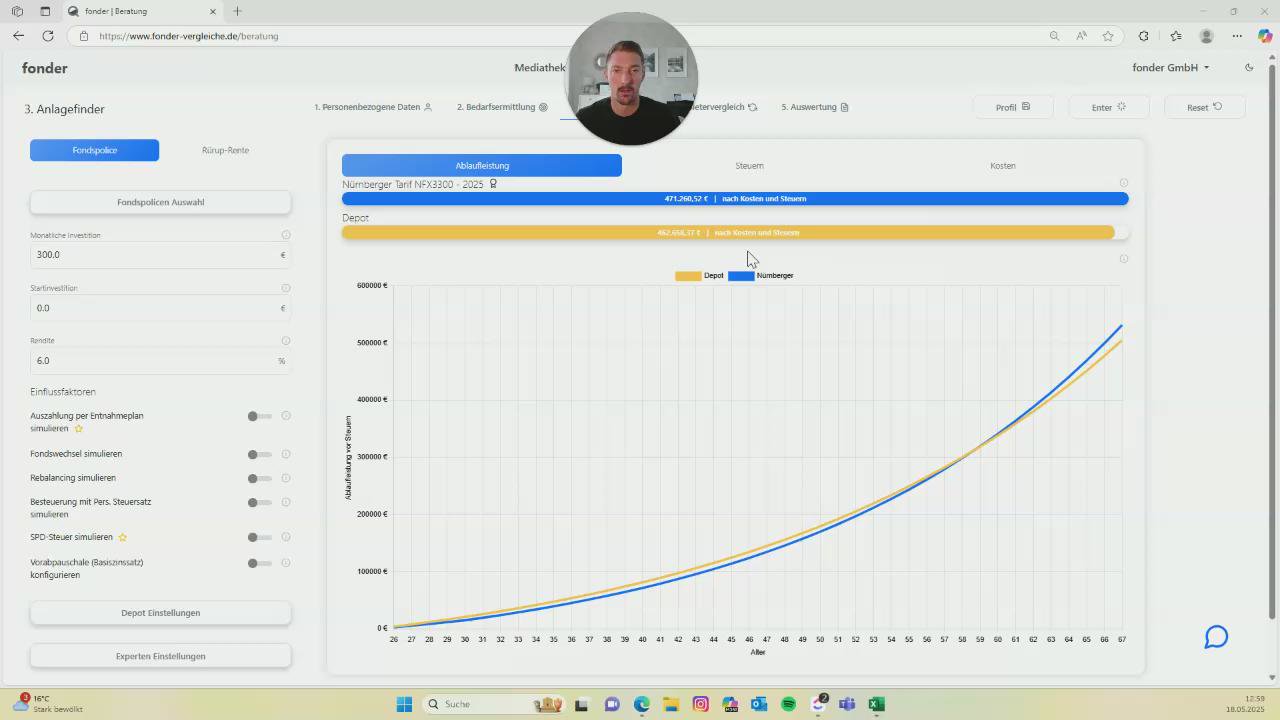Open Mediathek link
This screenshot has height=720, width=1280.
point(540,68)
